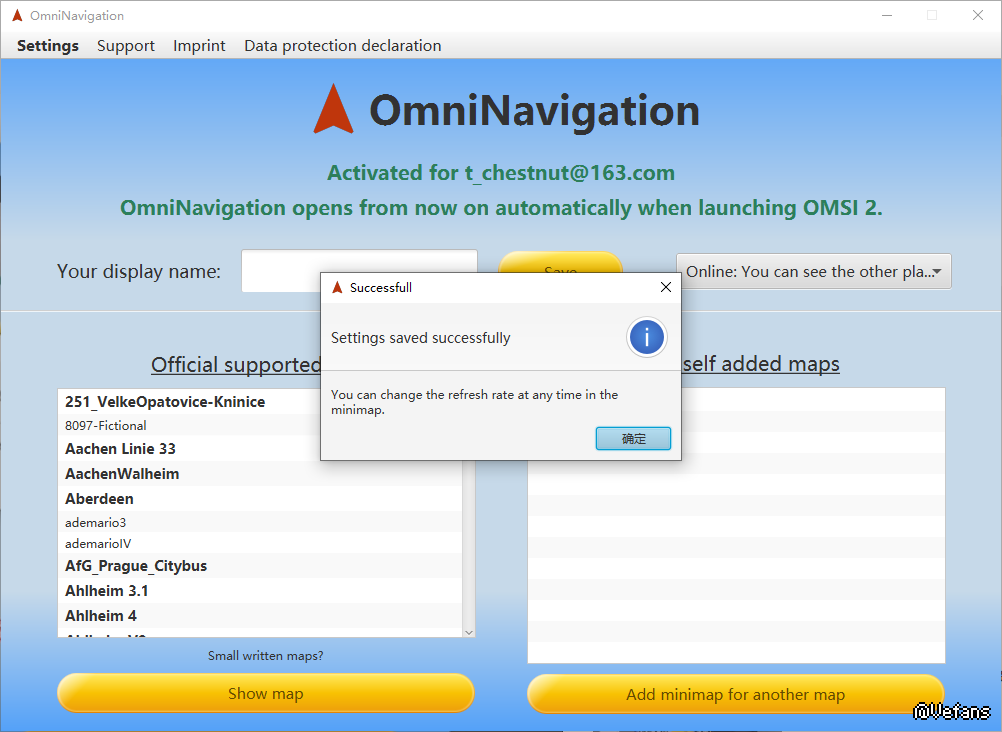The height and width of the screenshot is (732, 1002).
Task: Open Data protection declaration menu
Action: (343, 45)
